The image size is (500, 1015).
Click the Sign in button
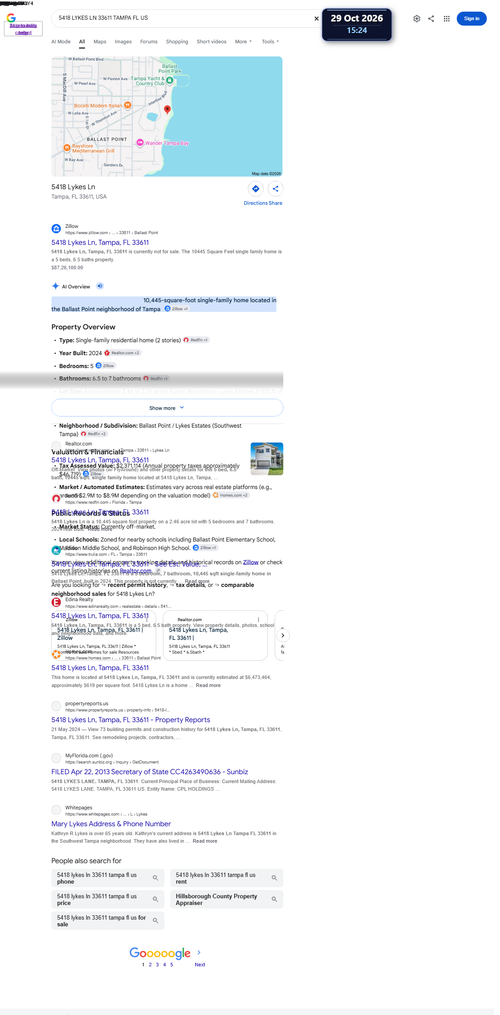pos(472,19)
